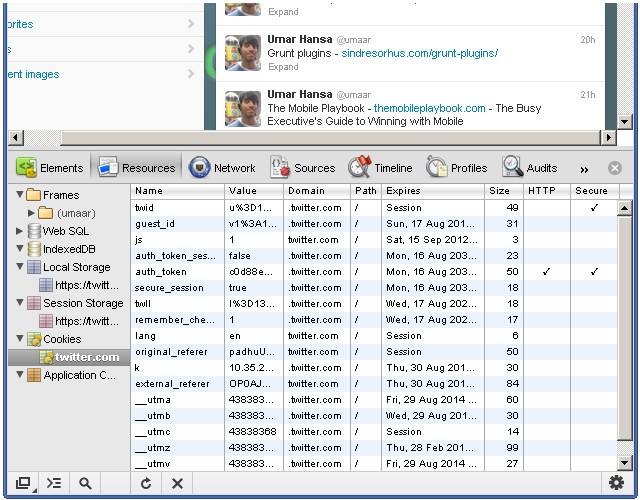Screen dimensions: 640x500
Task: Sort cookies by Expires column
Action: click(x=433, y=191)
